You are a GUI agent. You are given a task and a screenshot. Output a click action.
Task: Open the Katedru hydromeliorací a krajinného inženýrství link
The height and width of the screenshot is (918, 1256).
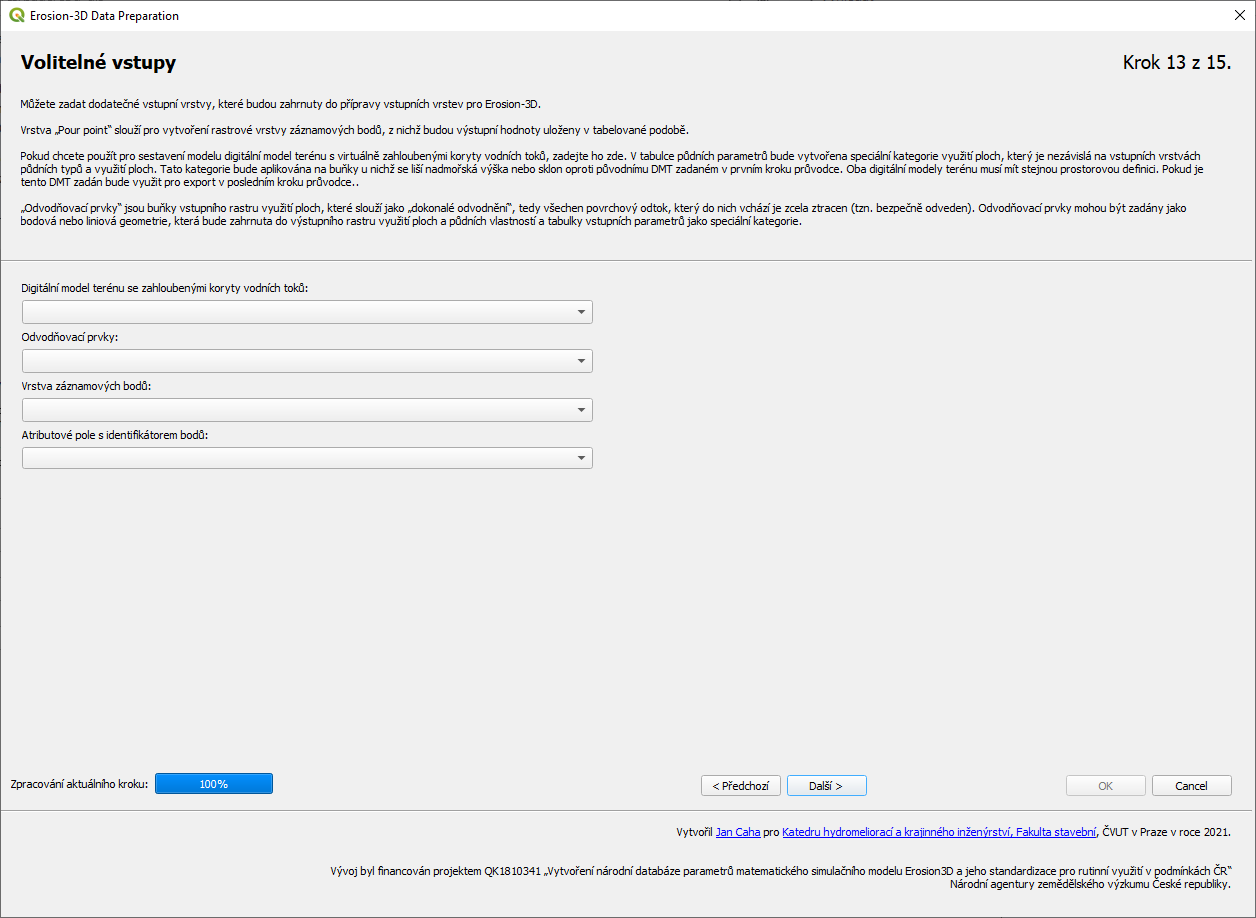[x=939, y=832]
